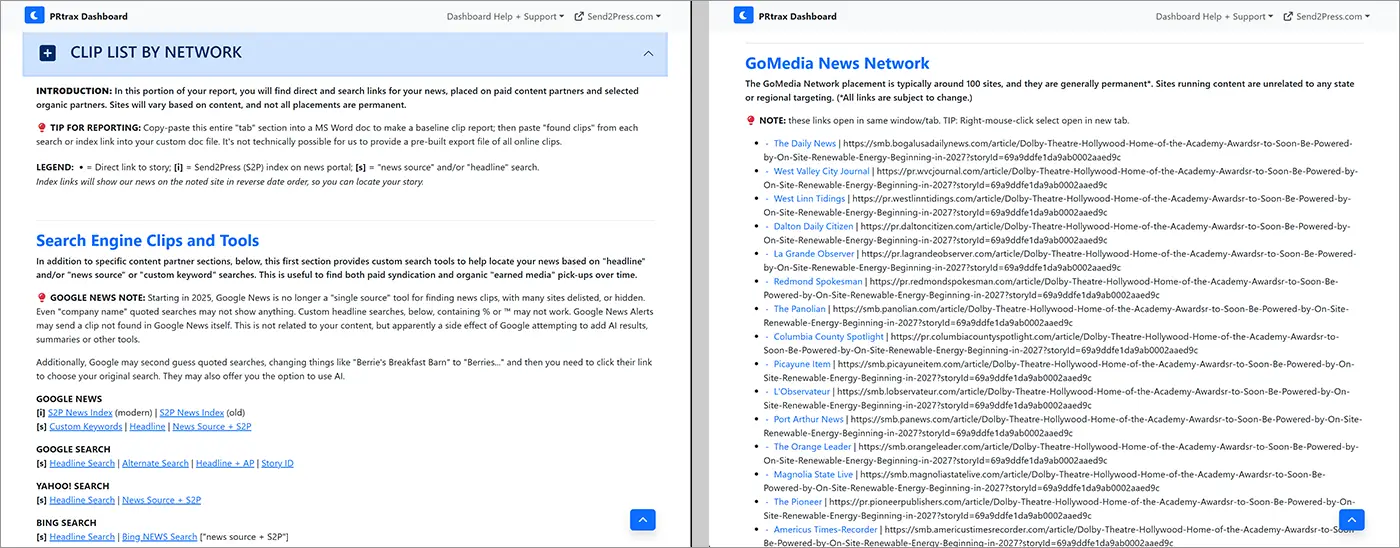This screenshot has height=548, width=1400.
Task: Click the GOOGLE SEARCH section label
Action: point(73,449)
